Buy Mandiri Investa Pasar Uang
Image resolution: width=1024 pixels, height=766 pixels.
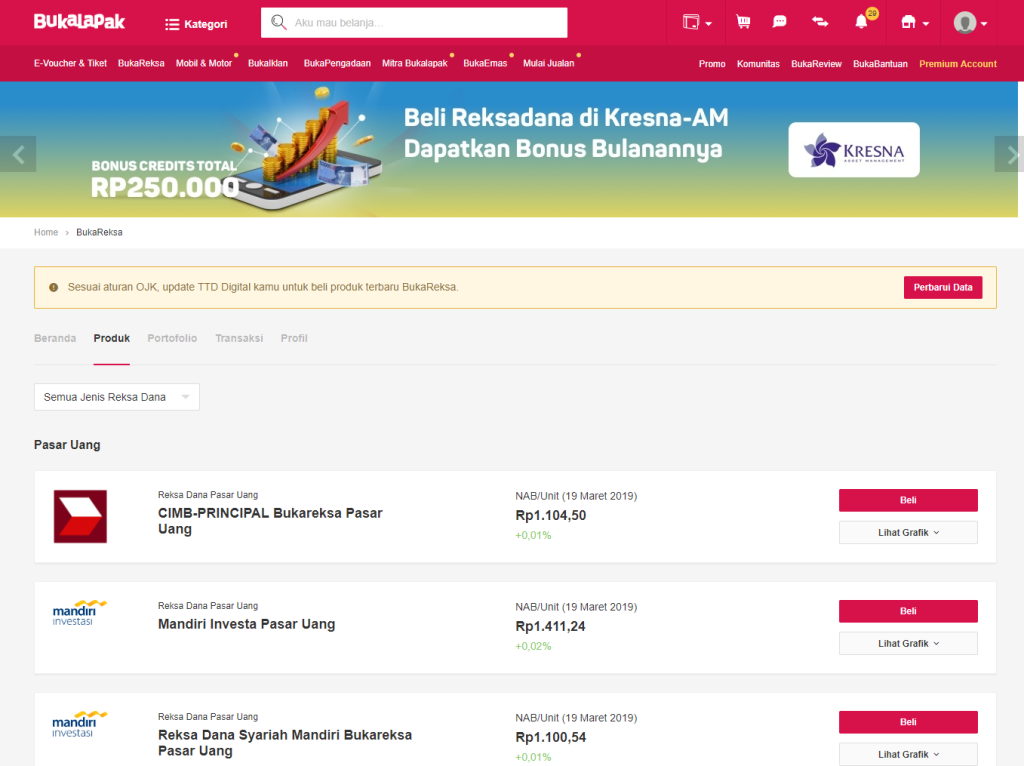pos(908,611)
